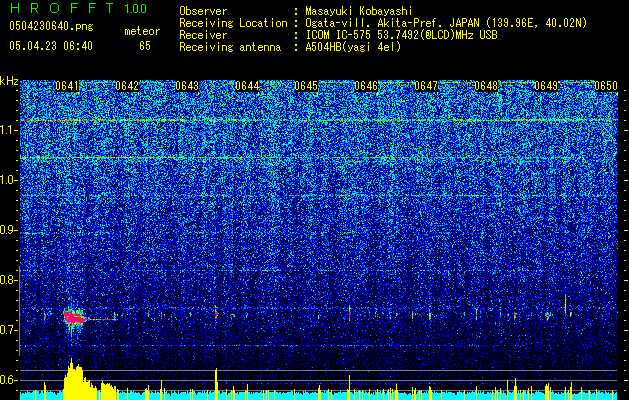Click the date stamp 05.04.23 06:40

51,46
